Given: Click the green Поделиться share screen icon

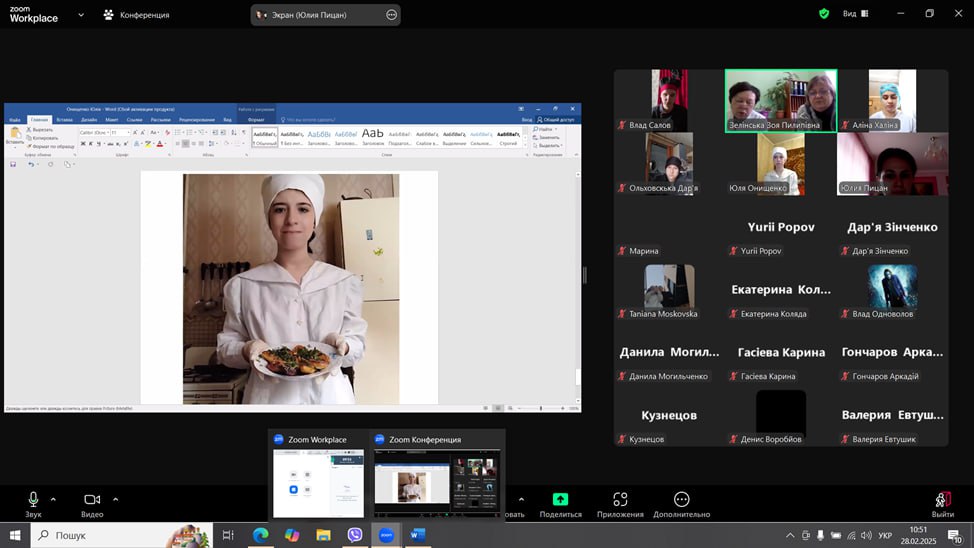Looking at the screenshot, I should point(560,499).
